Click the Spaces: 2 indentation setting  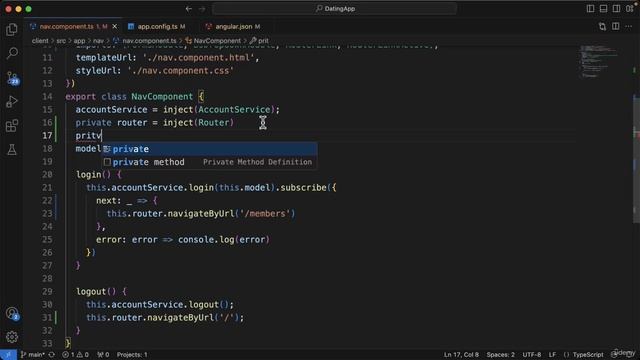pos(500,355)
